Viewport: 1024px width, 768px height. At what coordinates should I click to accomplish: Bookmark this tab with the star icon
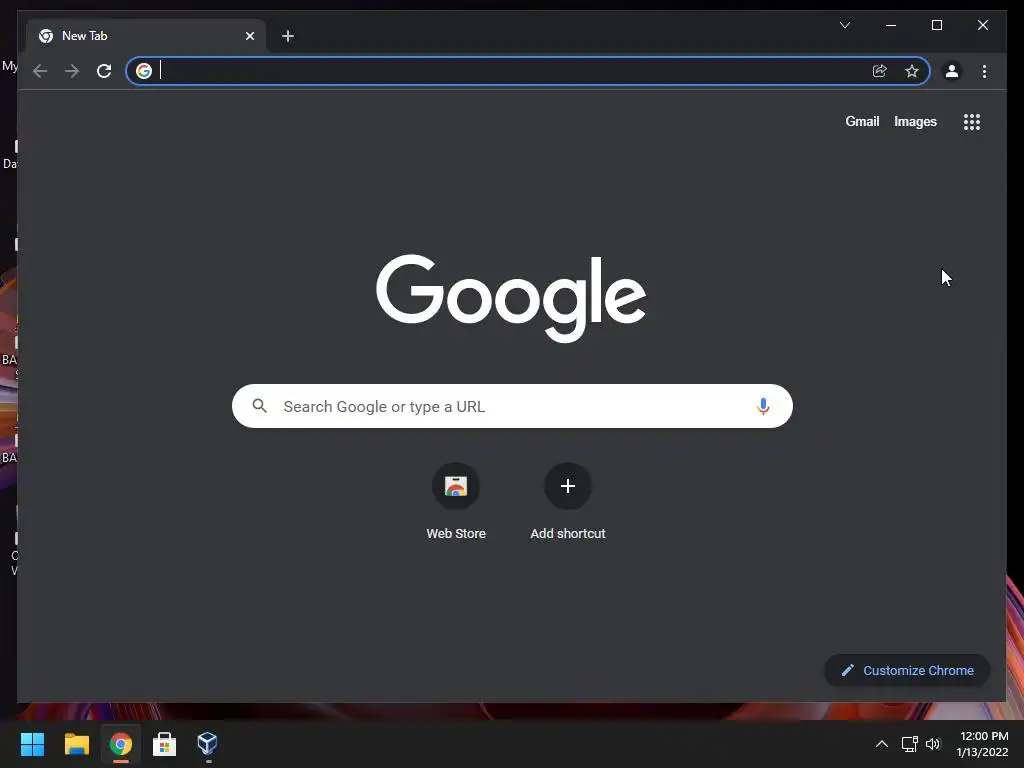[912, 71]
